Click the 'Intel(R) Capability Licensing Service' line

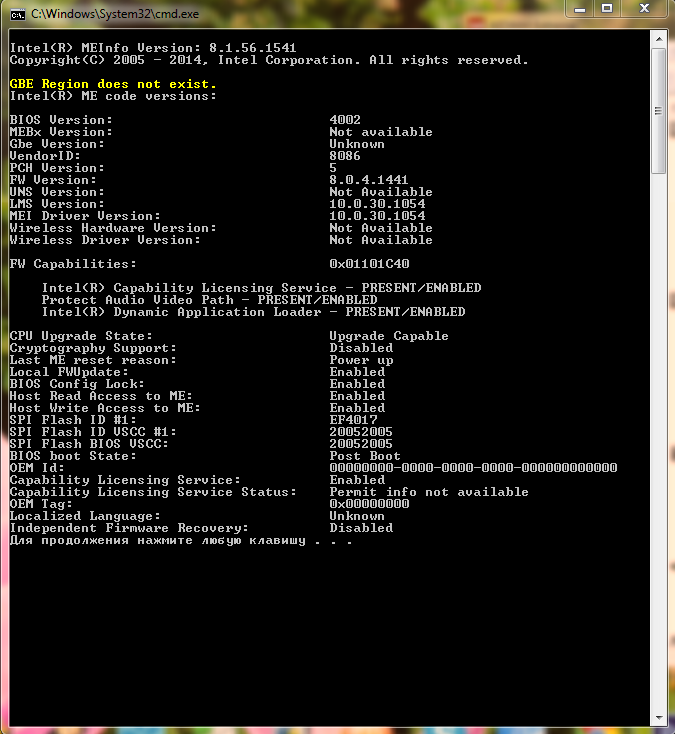(x=261, y=288)
